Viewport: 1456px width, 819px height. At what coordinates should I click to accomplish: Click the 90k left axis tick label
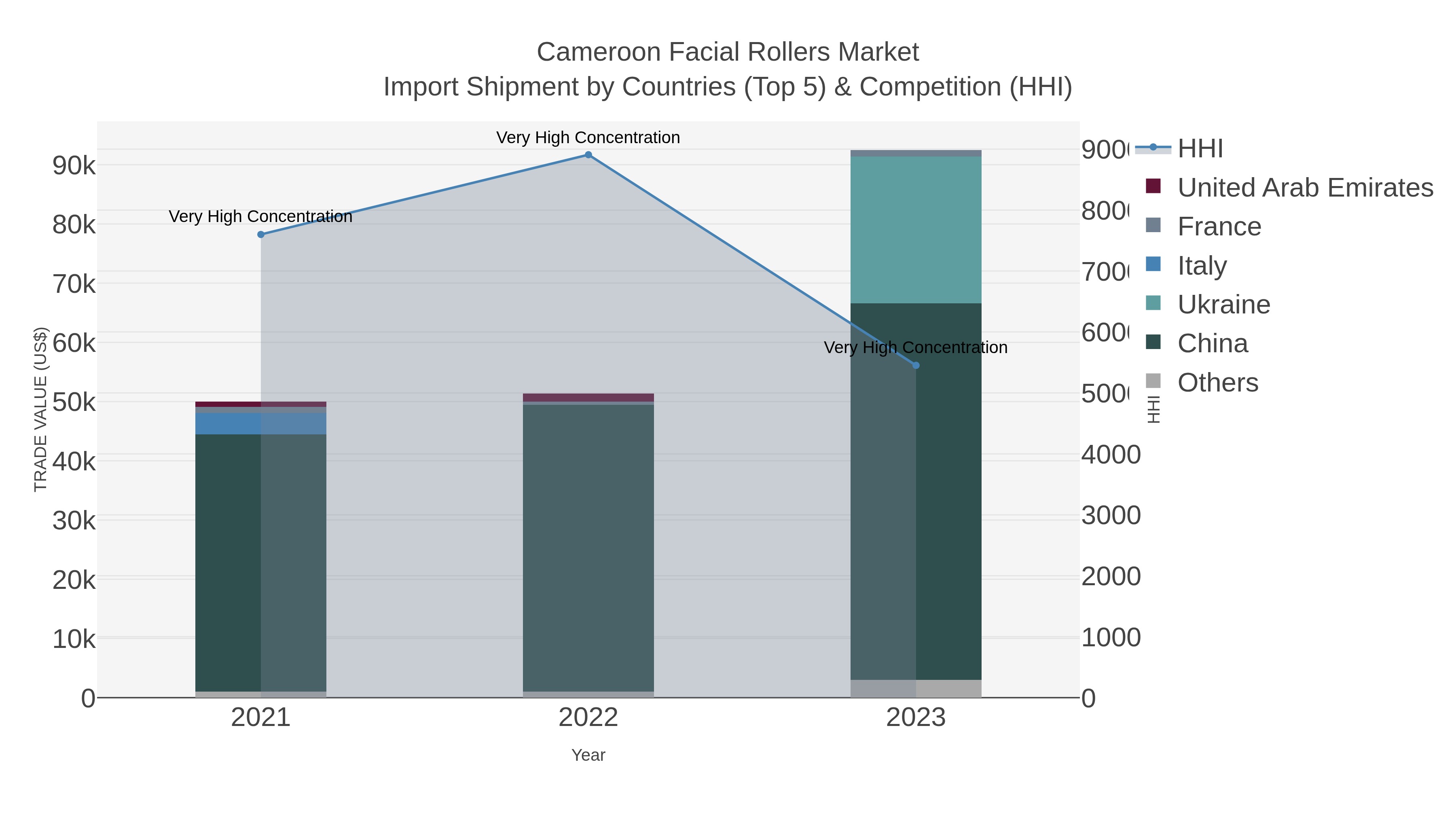pos(74,165)
